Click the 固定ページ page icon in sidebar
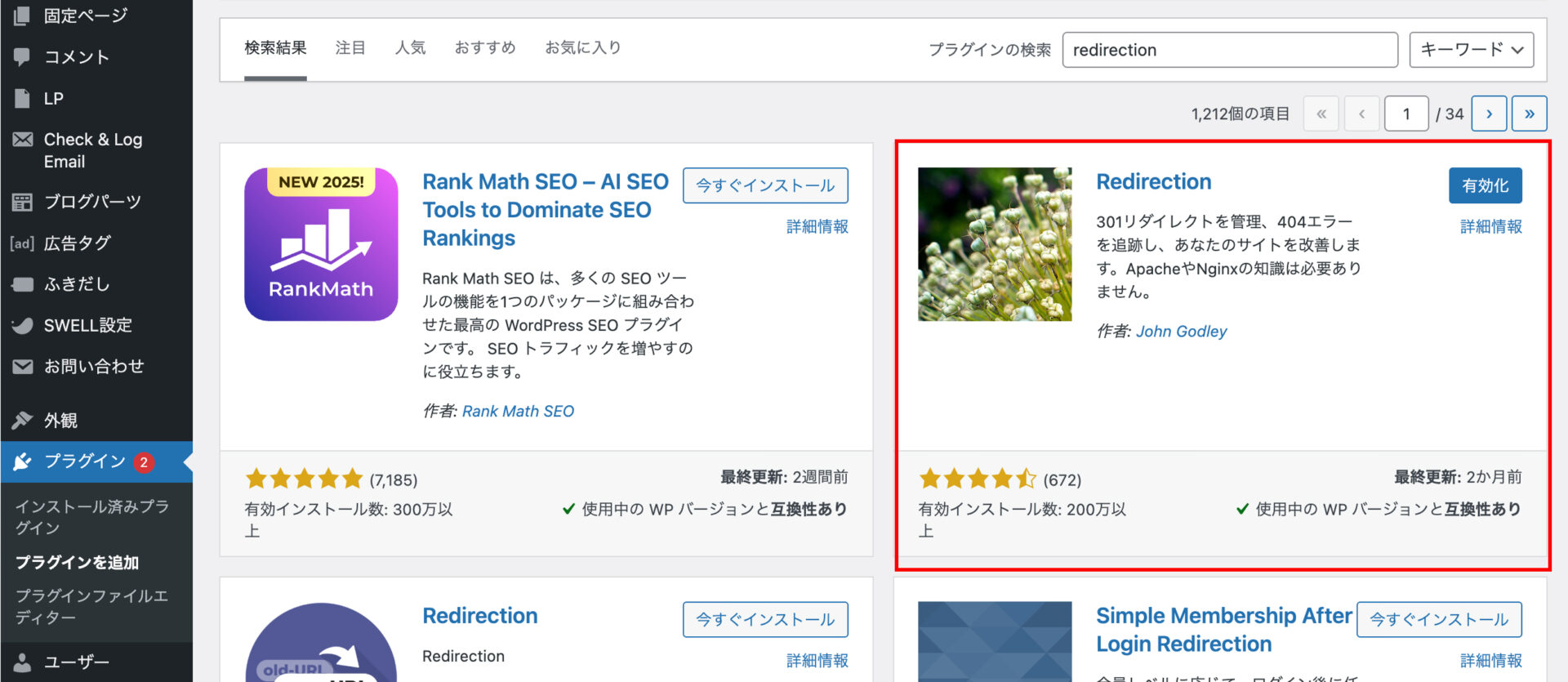The height and width of the screenshot is (682, 1568). (22, 16)
